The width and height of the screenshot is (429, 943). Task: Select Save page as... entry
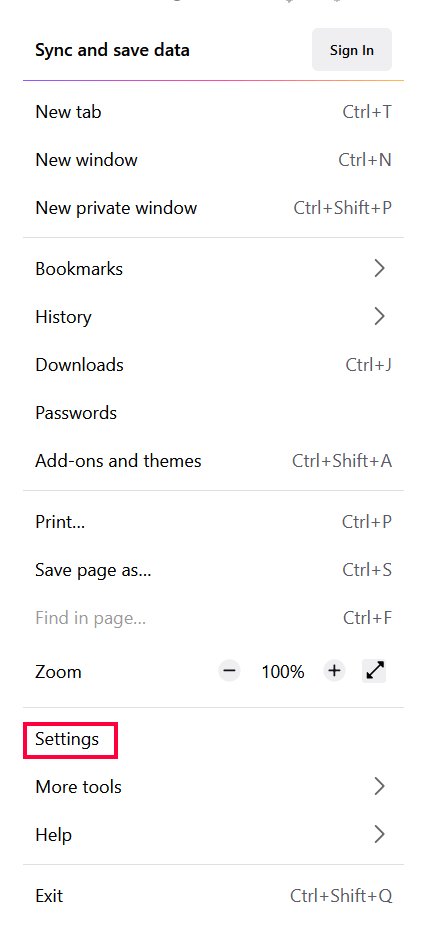point(214,570)
